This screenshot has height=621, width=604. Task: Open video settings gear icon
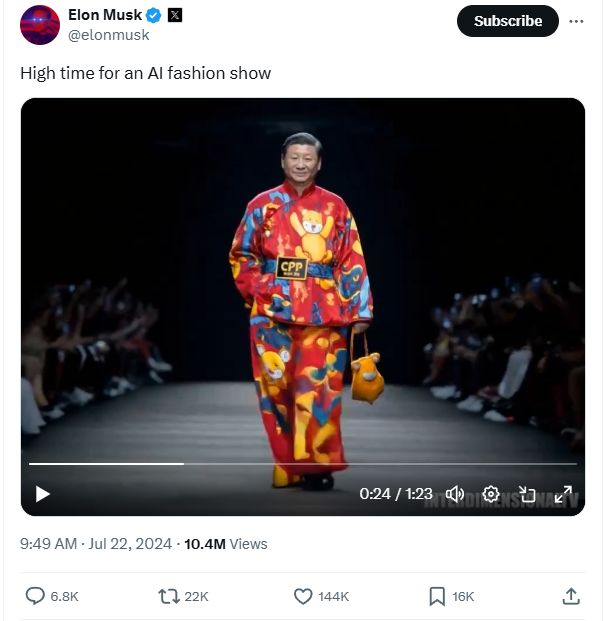tap(491, 494)
